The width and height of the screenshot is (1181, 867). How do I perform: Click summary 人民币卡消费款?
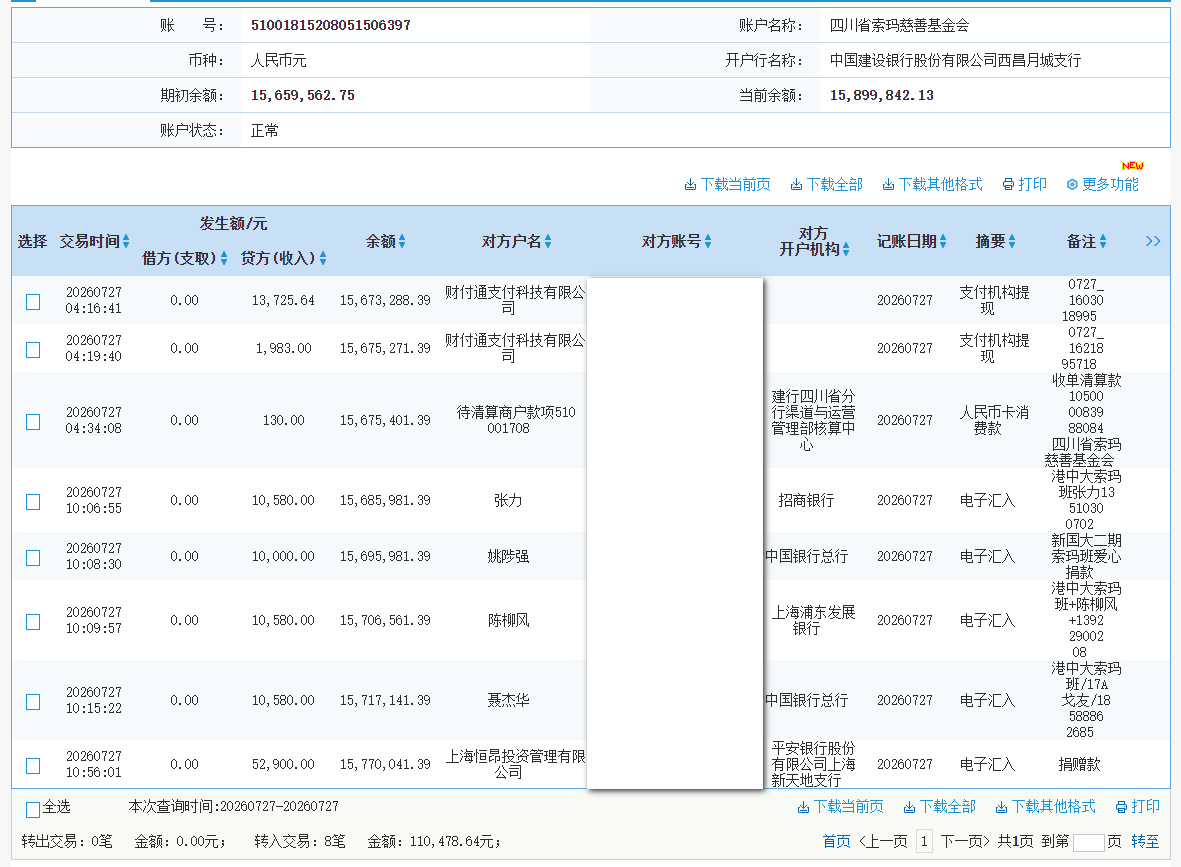[993, 420]
